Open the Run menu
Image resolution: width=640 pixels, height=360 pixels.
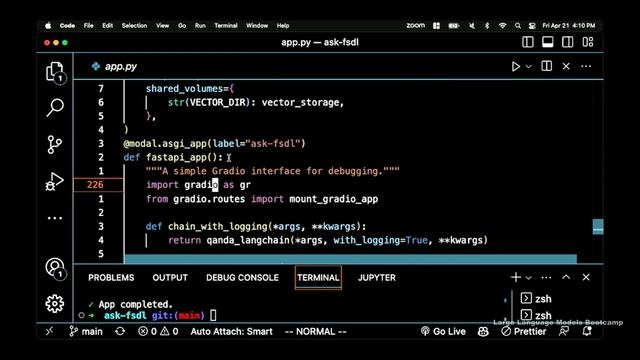(200, 26)
